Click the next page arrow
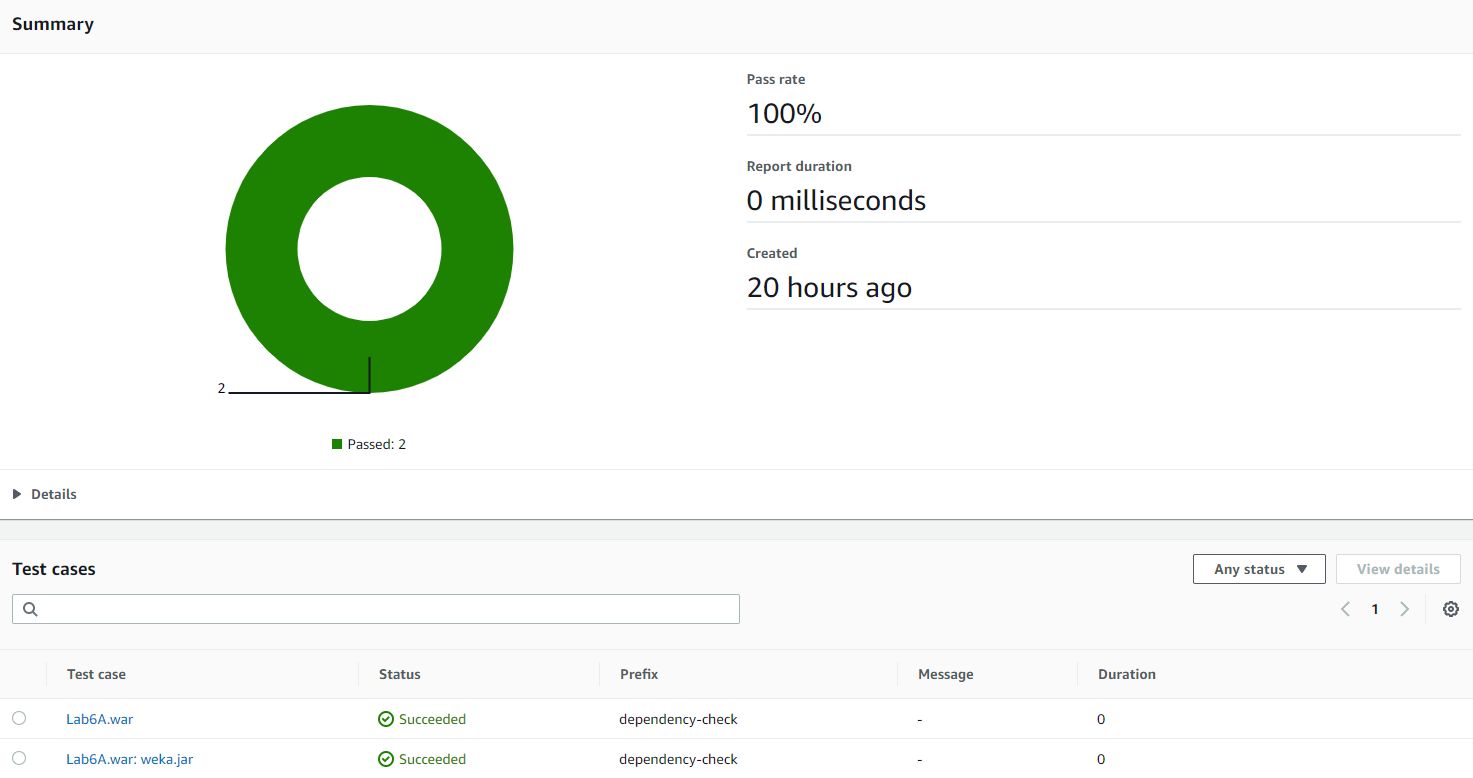Image resolution: width=1473 pixels, height=778 pixels. coord(1404,609)
